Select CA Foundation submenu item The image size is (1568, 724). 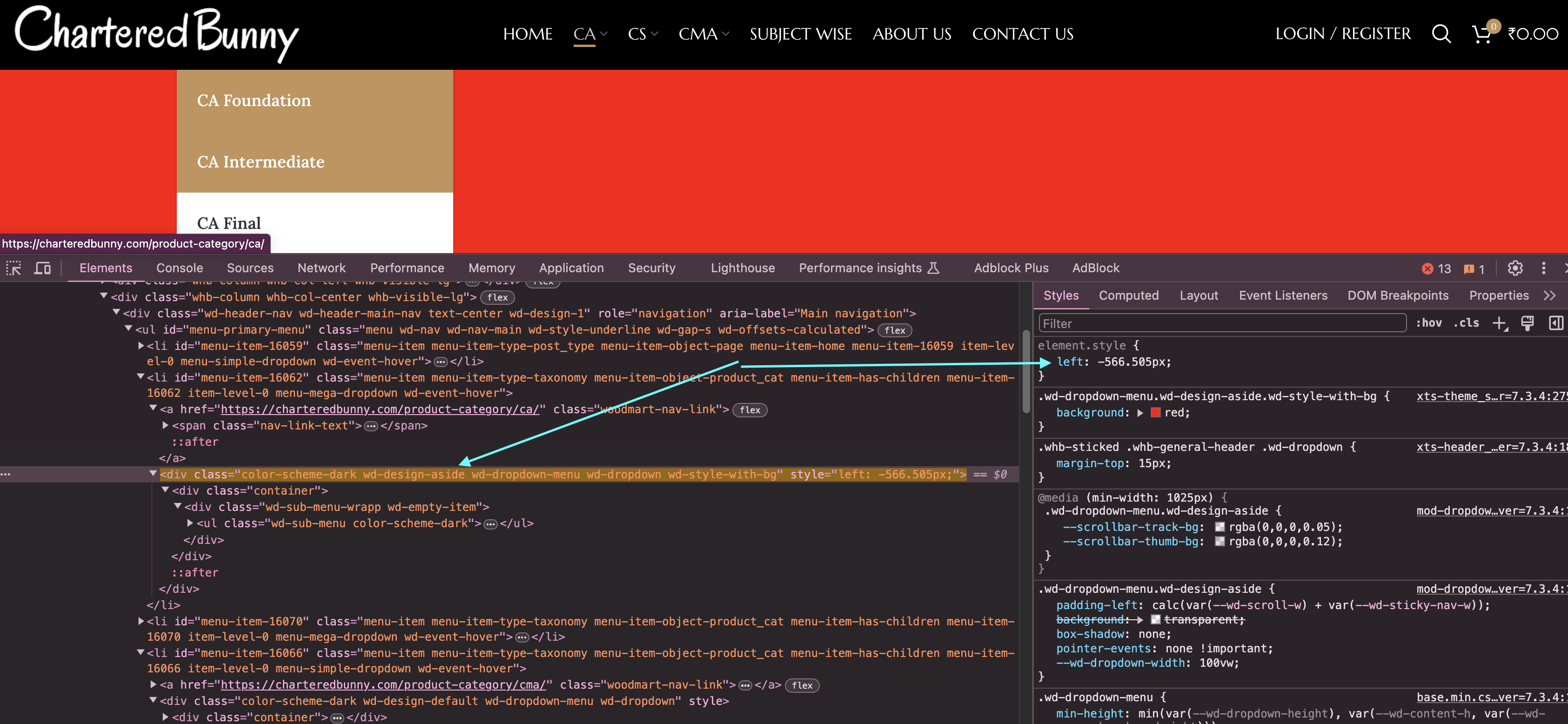pos(254,101)
